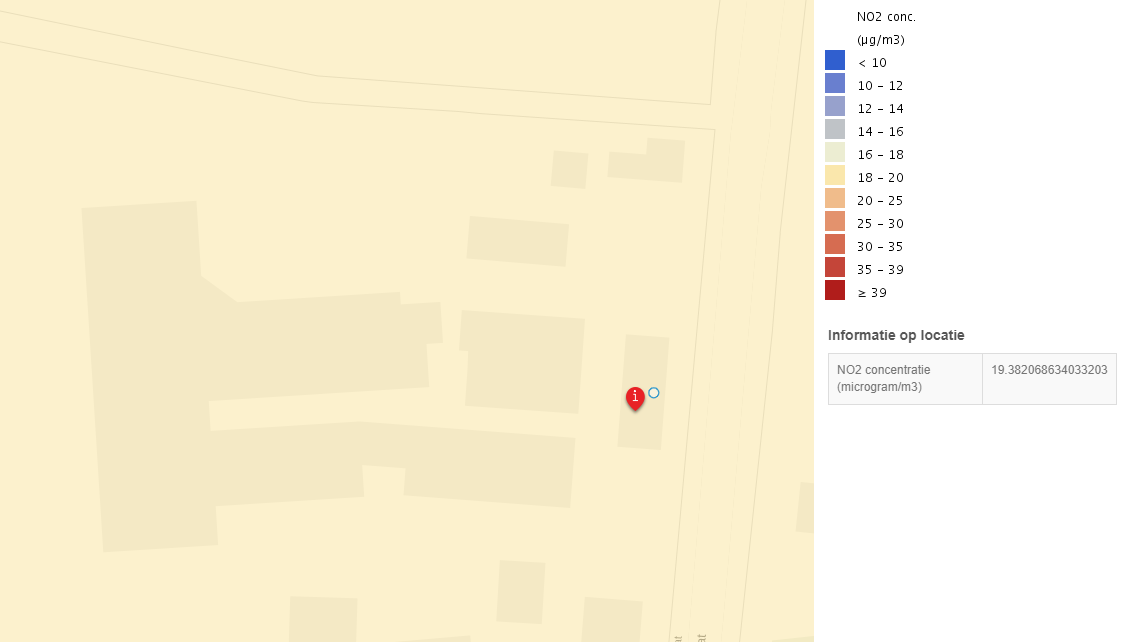Select the value 19.382068634033203
Image resolution: width=1121 pixels, height=642 pixels.
[1049, 370]
